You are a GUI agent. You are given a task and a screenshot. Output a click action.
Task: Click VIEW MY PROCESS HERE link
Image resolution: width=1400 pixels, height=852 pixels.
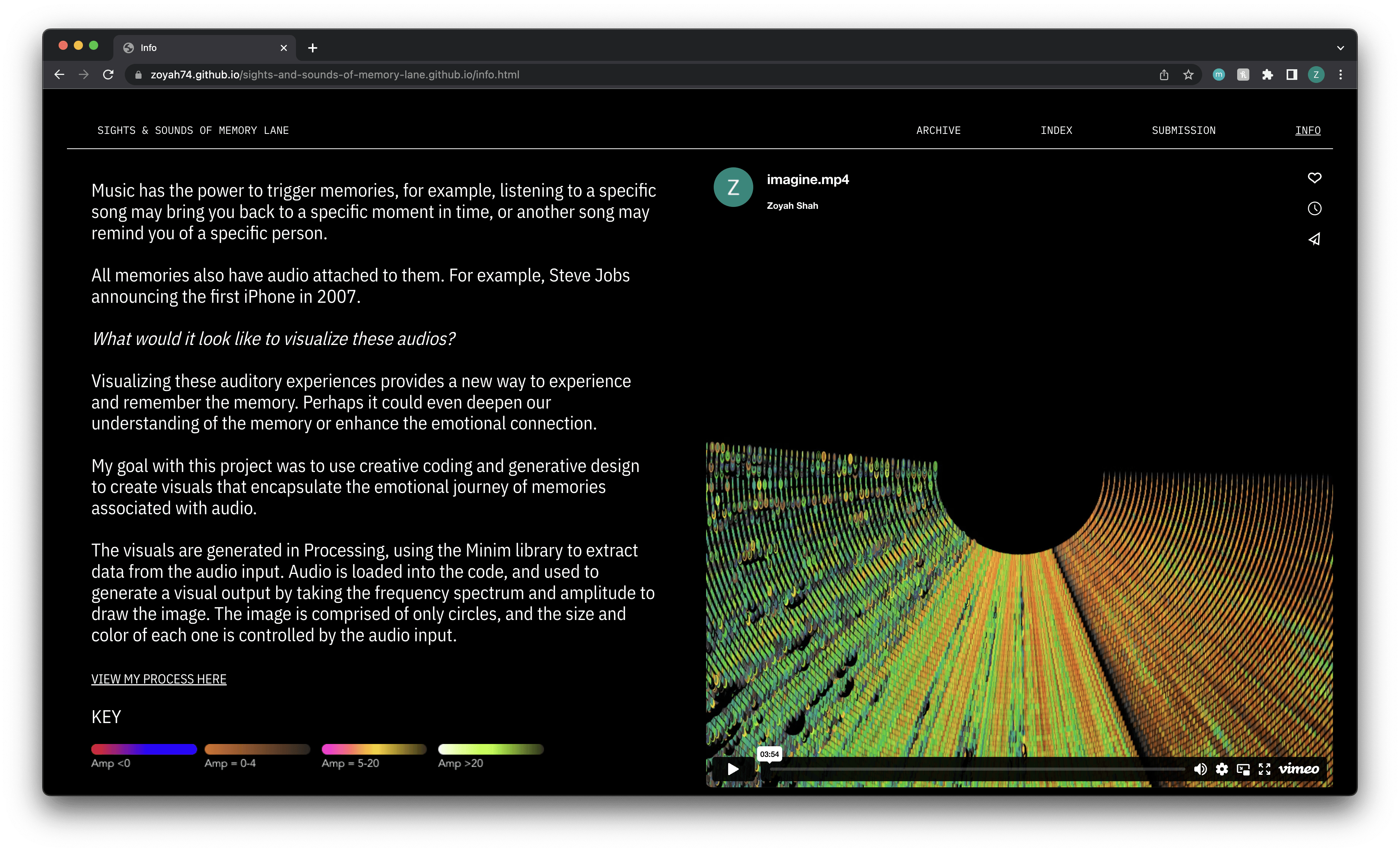(159, 679)
